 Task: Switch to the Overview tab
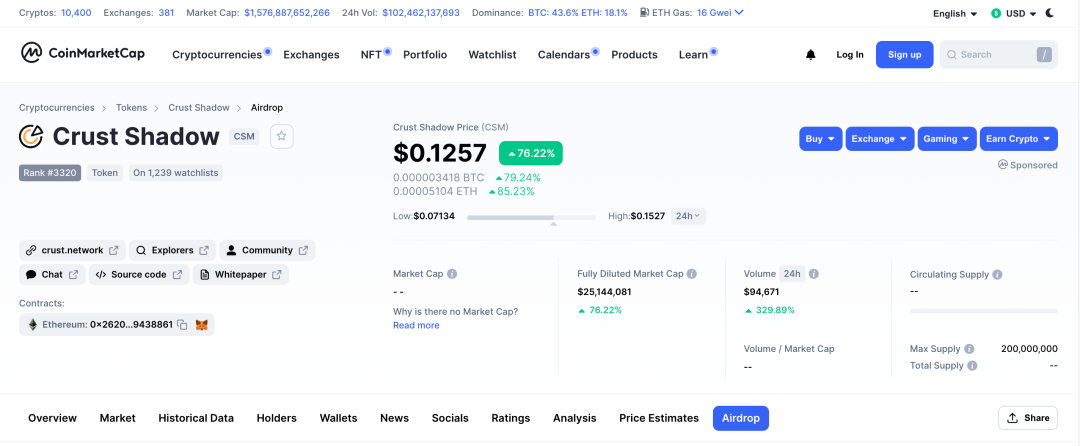coord(52,418)
